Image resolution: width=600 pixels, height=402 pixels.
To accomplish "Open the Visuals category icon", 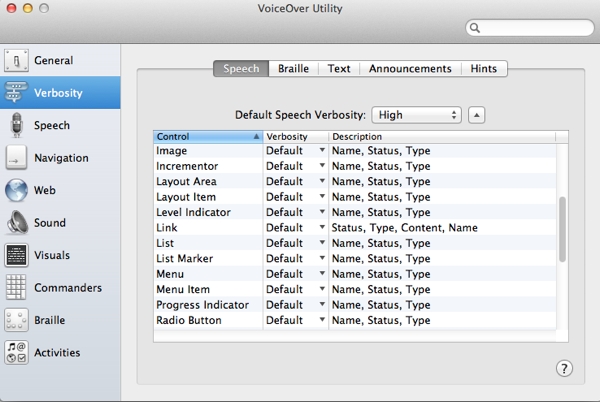I will pos(16,255).
